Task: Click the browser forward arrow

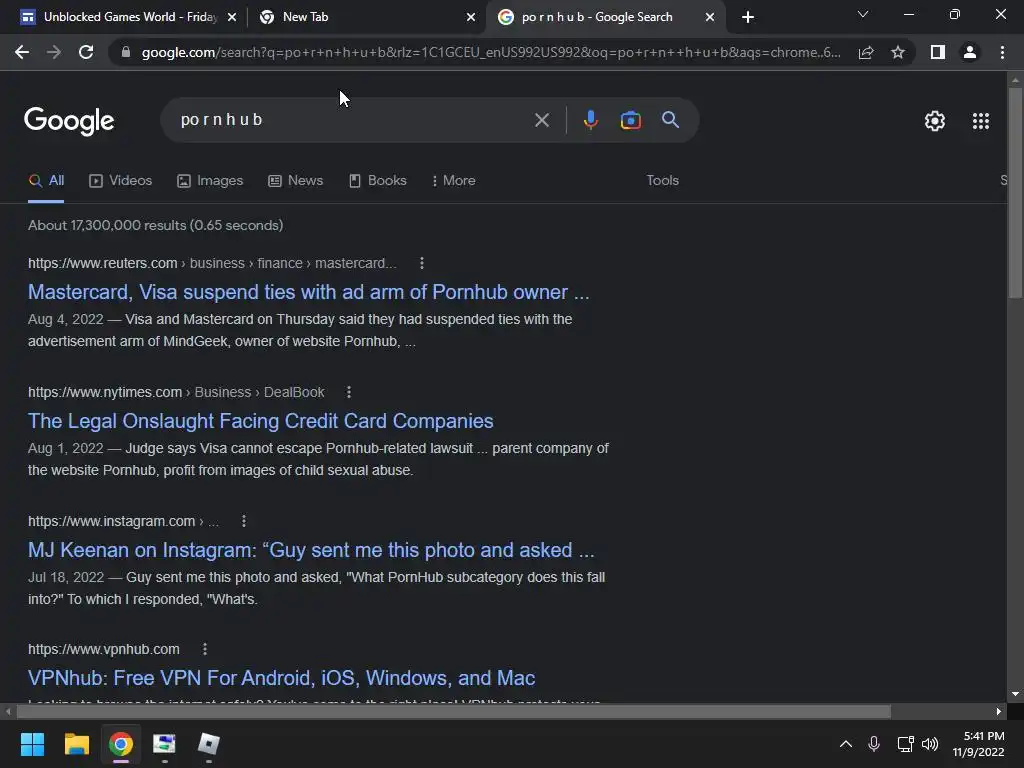Action: pyautogui.click(x=54, y=52)
